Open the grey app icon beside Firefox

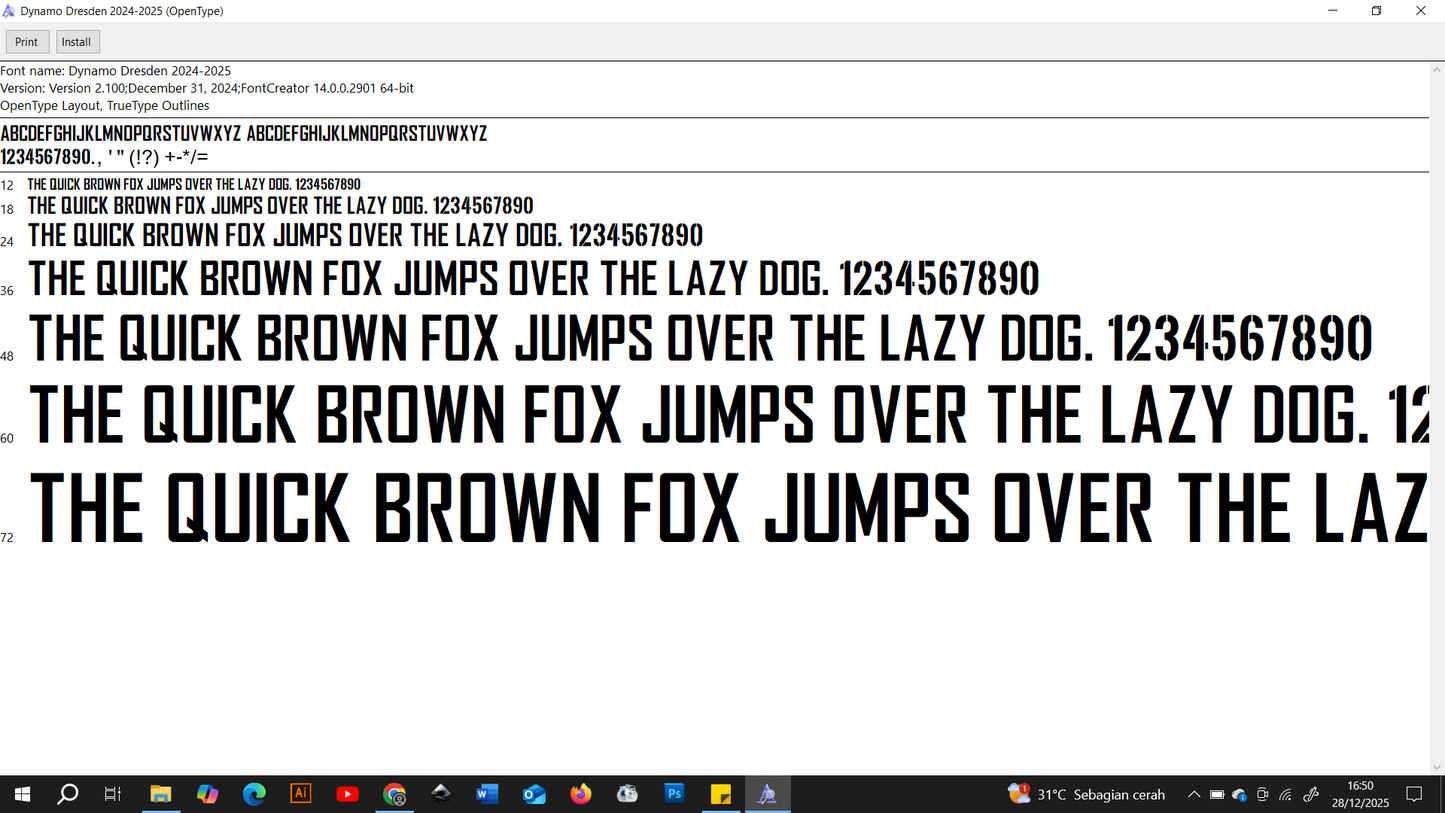[x=627, y=795]
